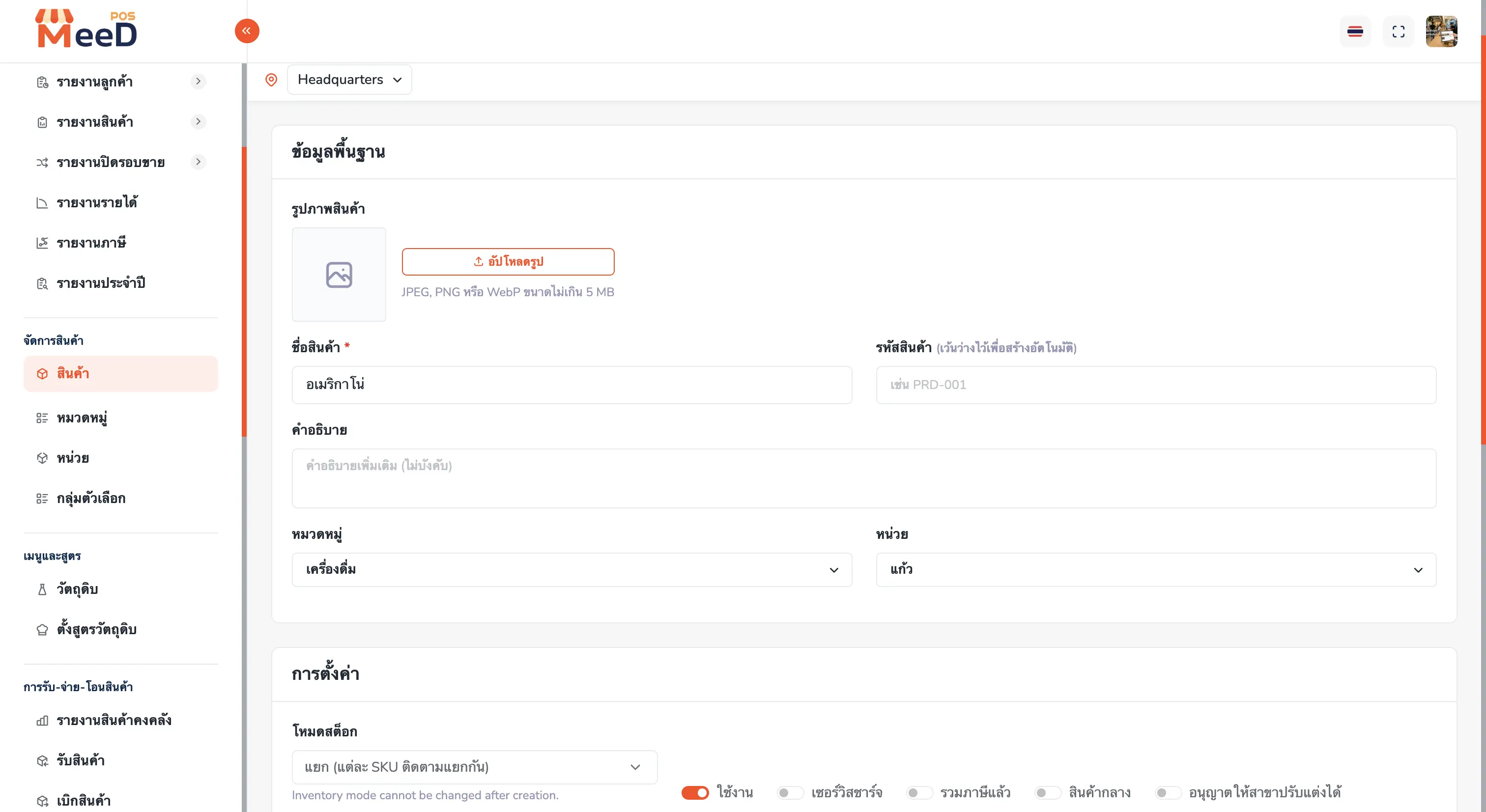Enable the สินค้ากลาง toggle
Viewport: 1486px width, 812px height.
pyautogui.click(x=1047, y=792)
